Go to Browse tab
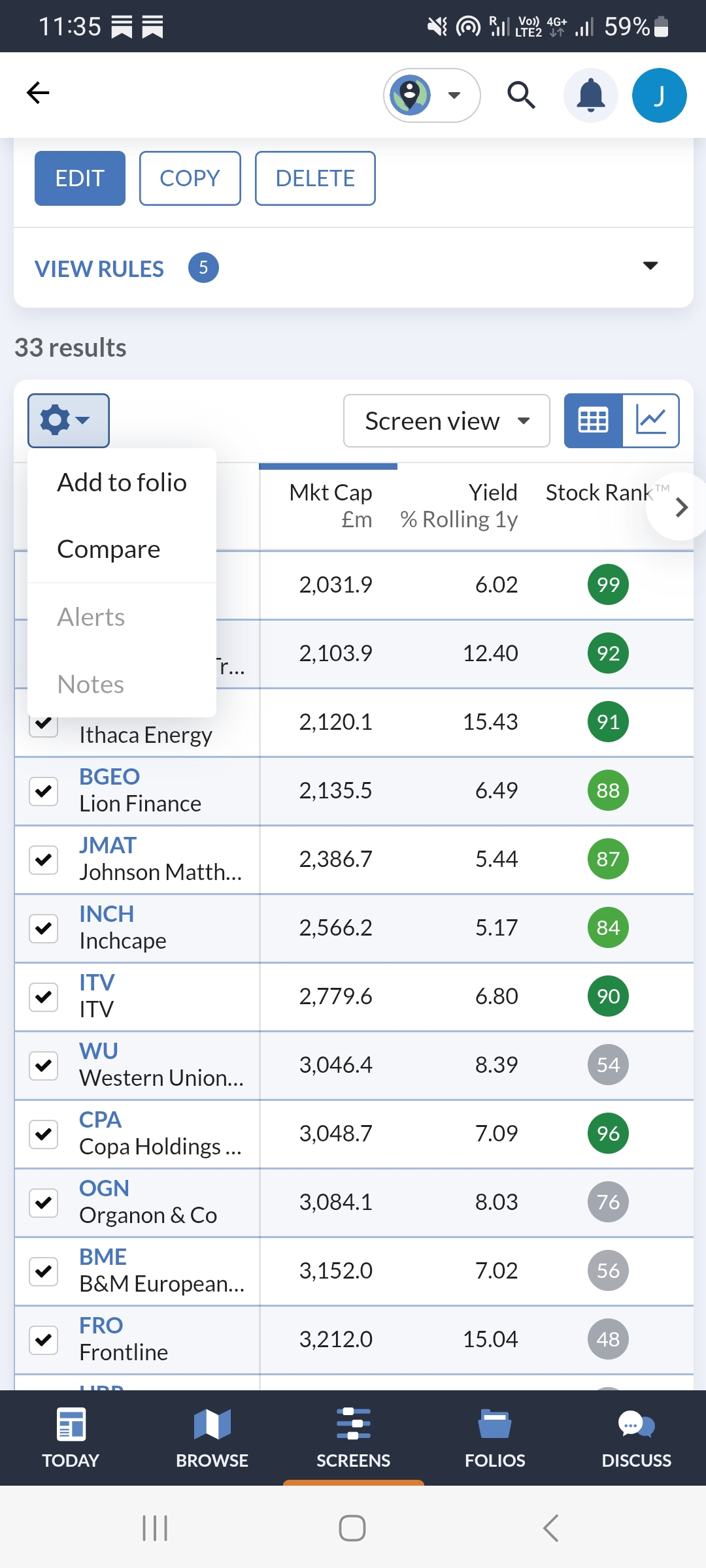Viewport: 706px width, 1568px height. [x=212, y=1437]
